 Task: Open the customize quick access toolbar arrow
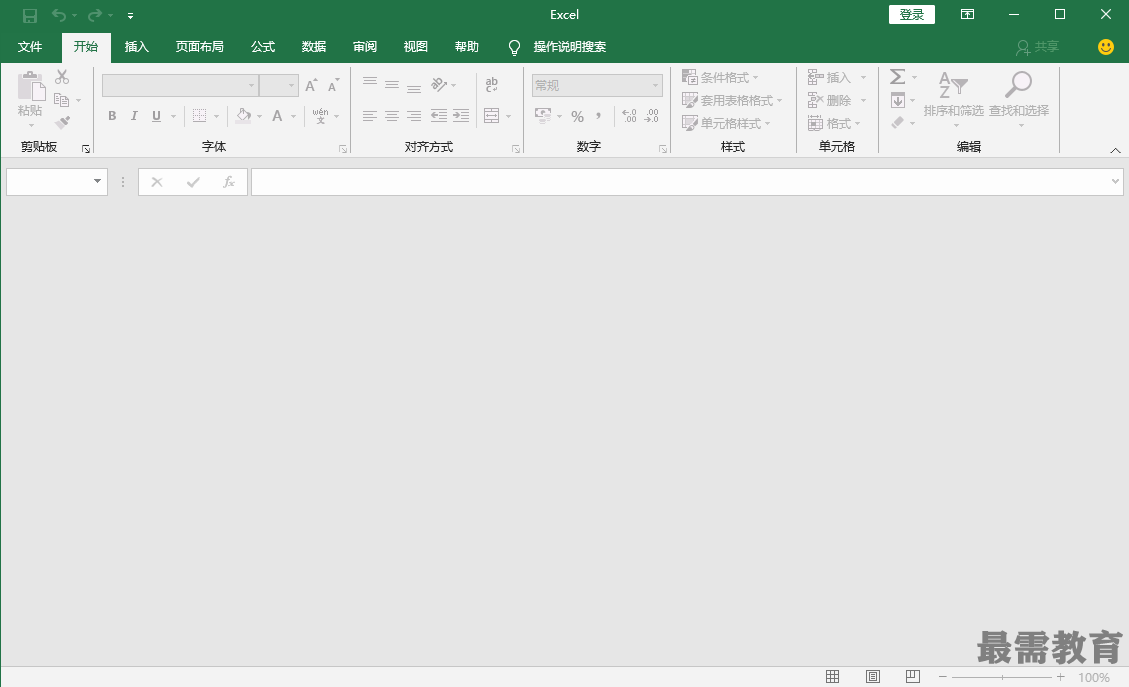(x=130, y=15)
